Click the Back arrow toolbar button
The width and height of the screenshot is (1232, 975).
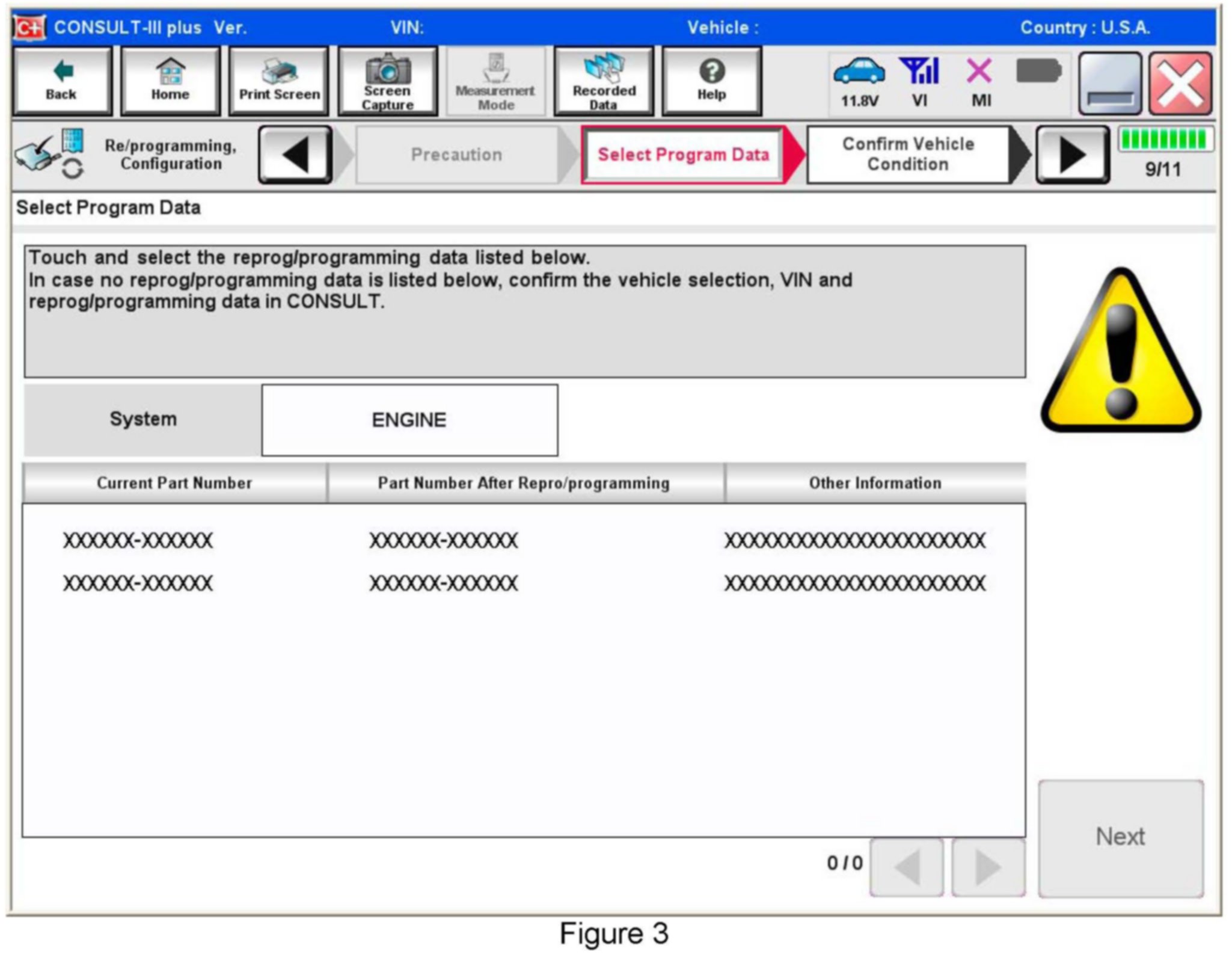tap(62, 82)
